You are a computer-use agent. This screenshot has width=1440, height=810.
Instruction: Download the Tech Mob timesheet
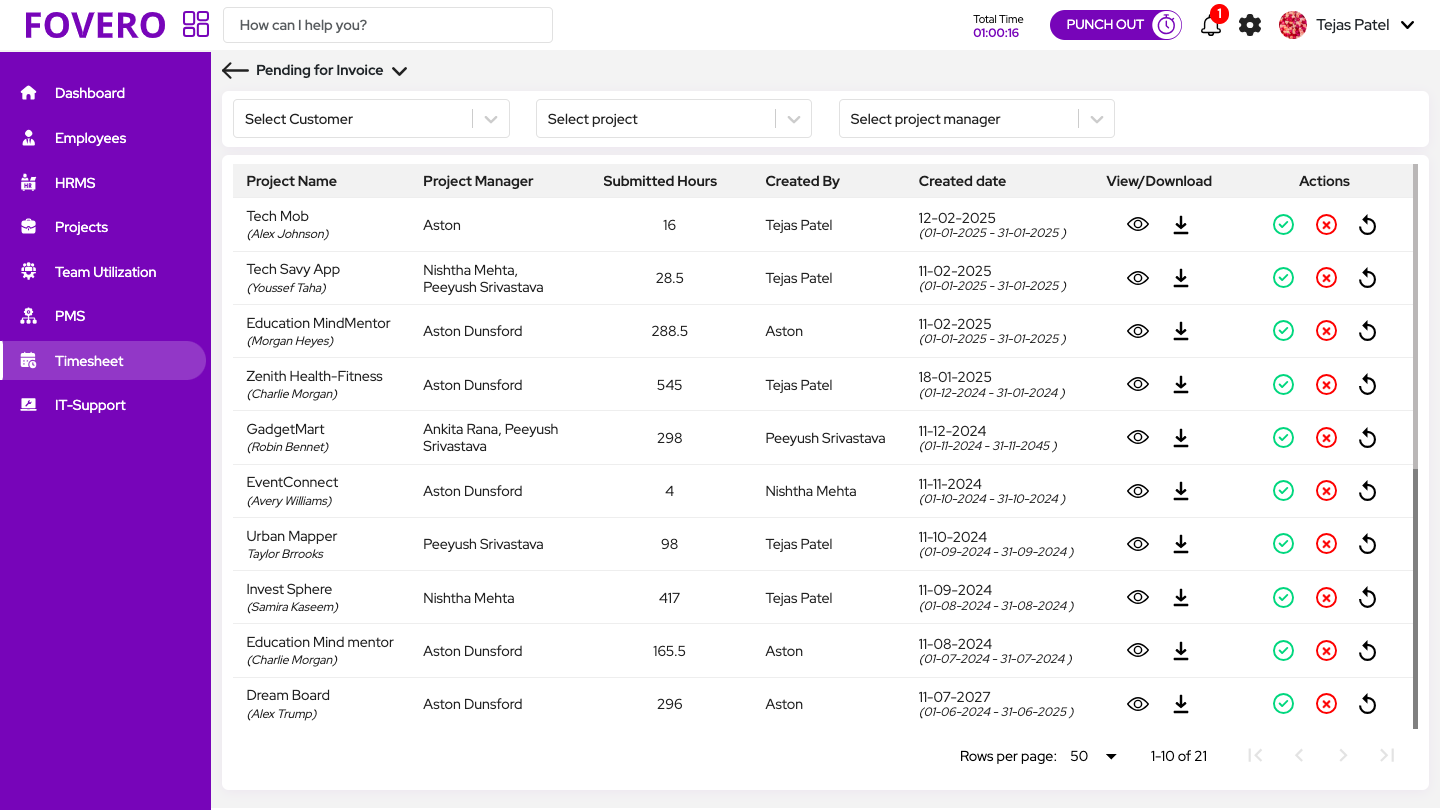click(x=1181, y=225)
